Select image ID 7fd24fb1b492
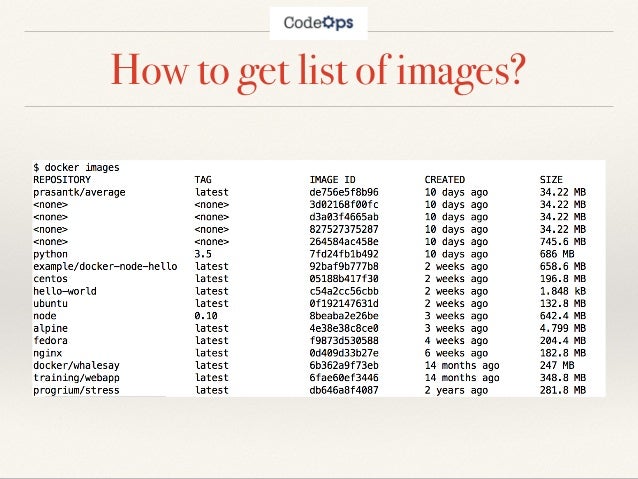This screenshot has height=479, width=638. click(344, 254)
